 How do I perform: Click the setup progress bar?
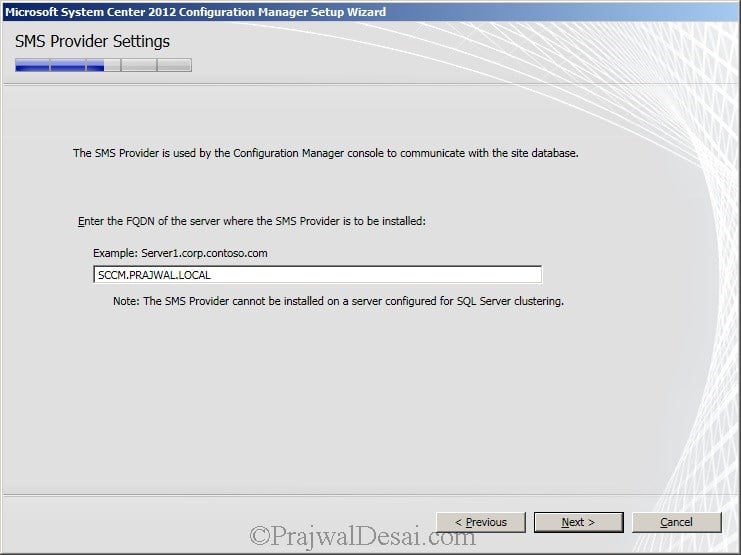coord(103,65)
